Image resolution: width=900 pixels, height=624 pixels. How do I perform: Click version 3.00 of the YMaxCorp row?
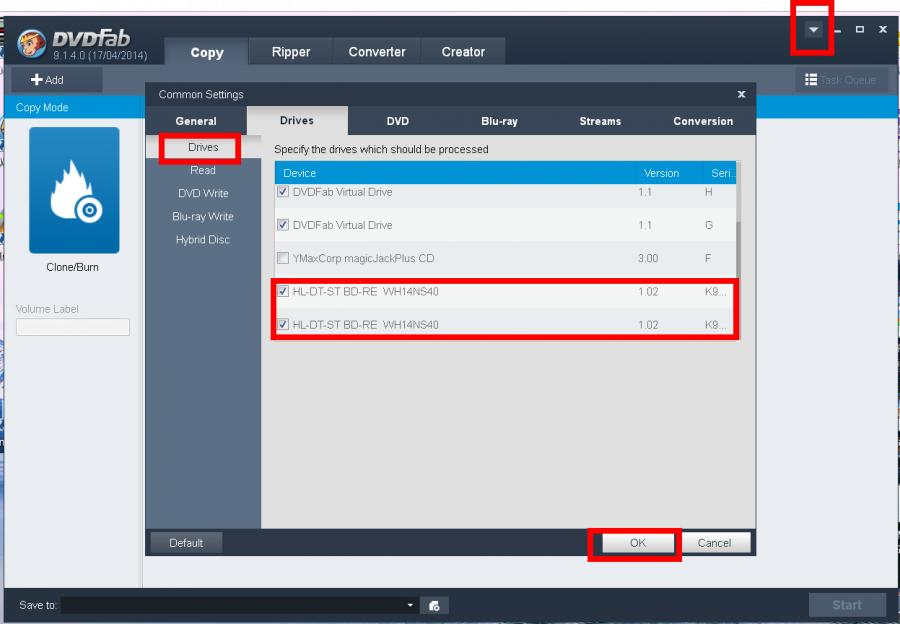tap(647, 258)
